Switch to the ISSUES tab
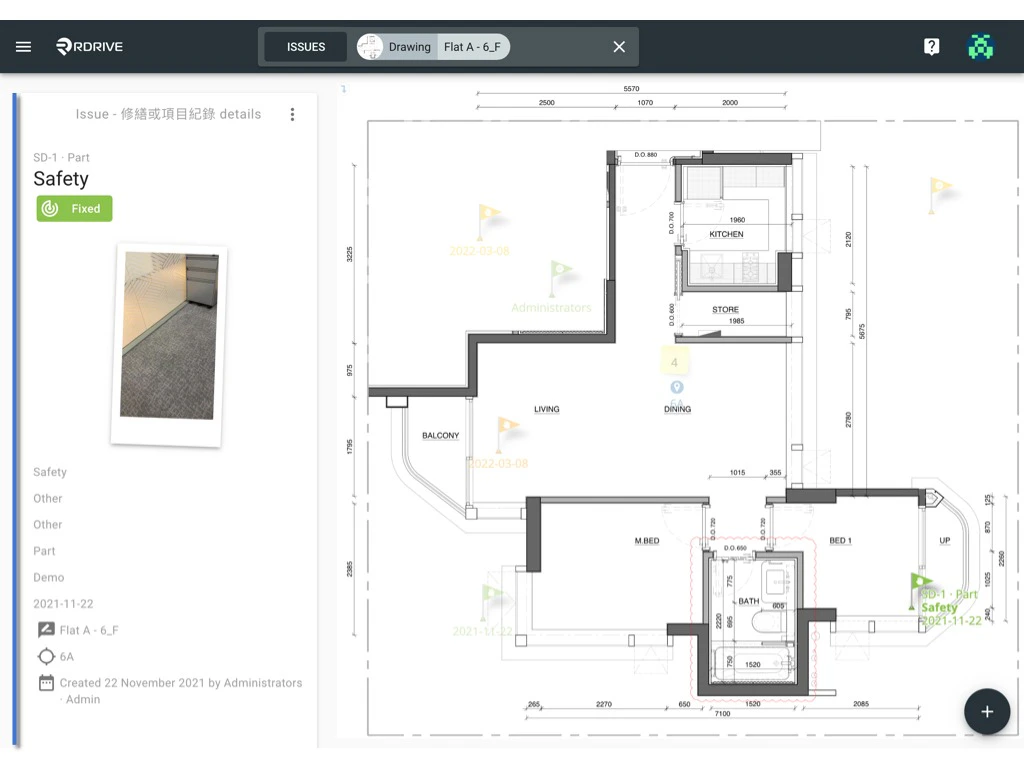 (305, 46)
